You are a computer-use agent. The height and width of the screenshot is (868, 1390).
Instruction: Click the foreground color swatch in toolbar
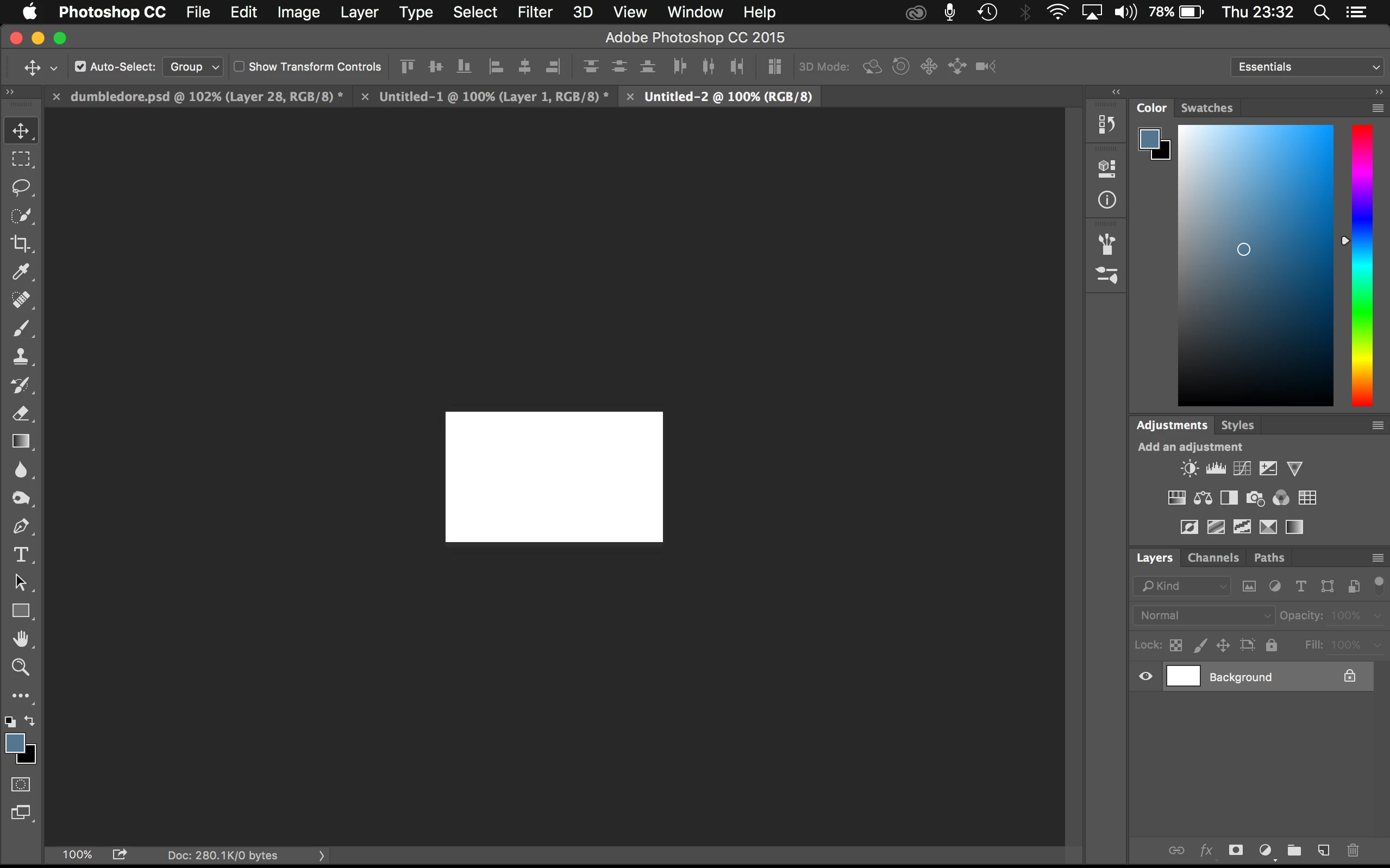14,743
